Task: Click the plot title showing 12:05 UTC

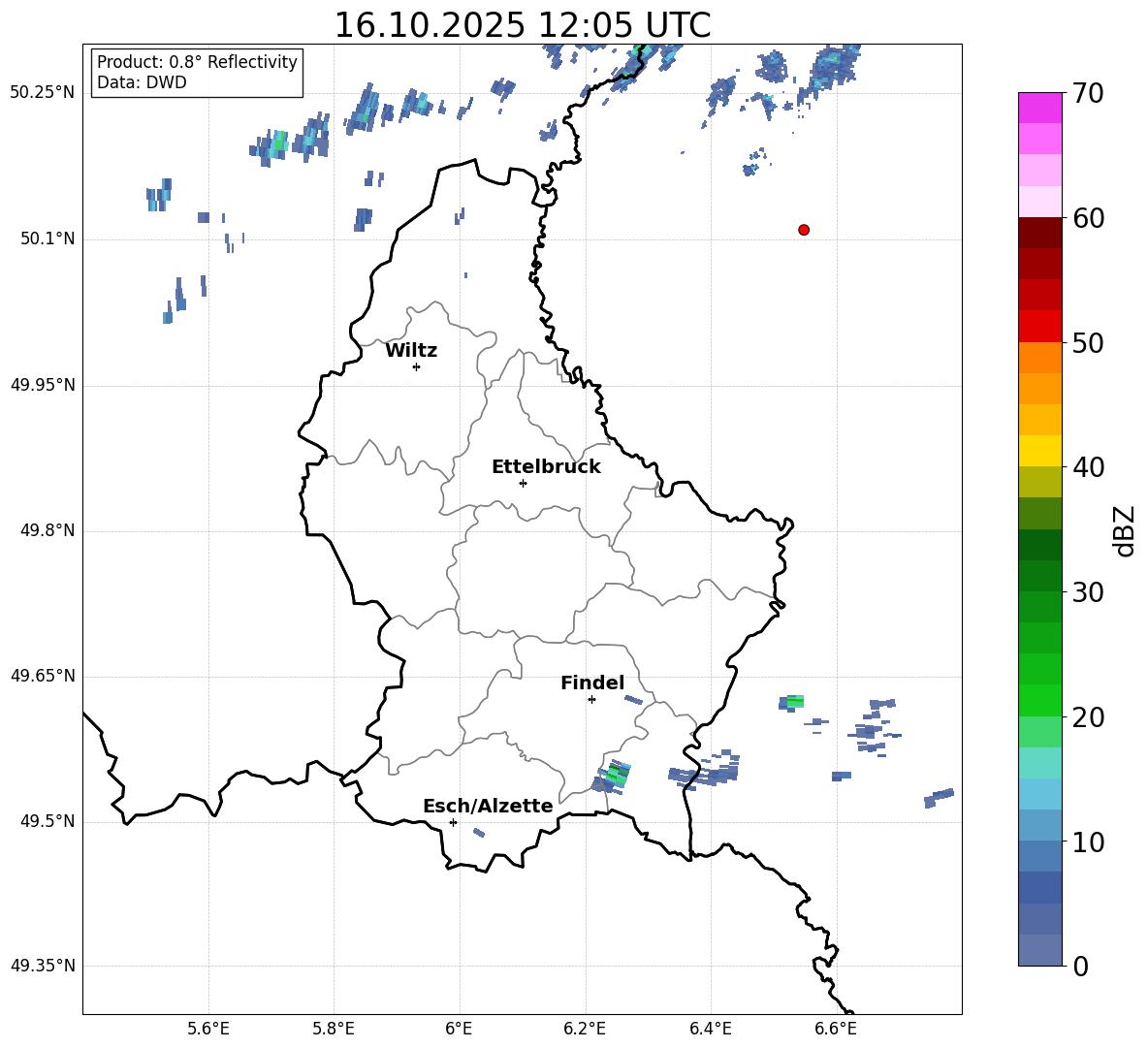Action: click(x=522, y=25)
